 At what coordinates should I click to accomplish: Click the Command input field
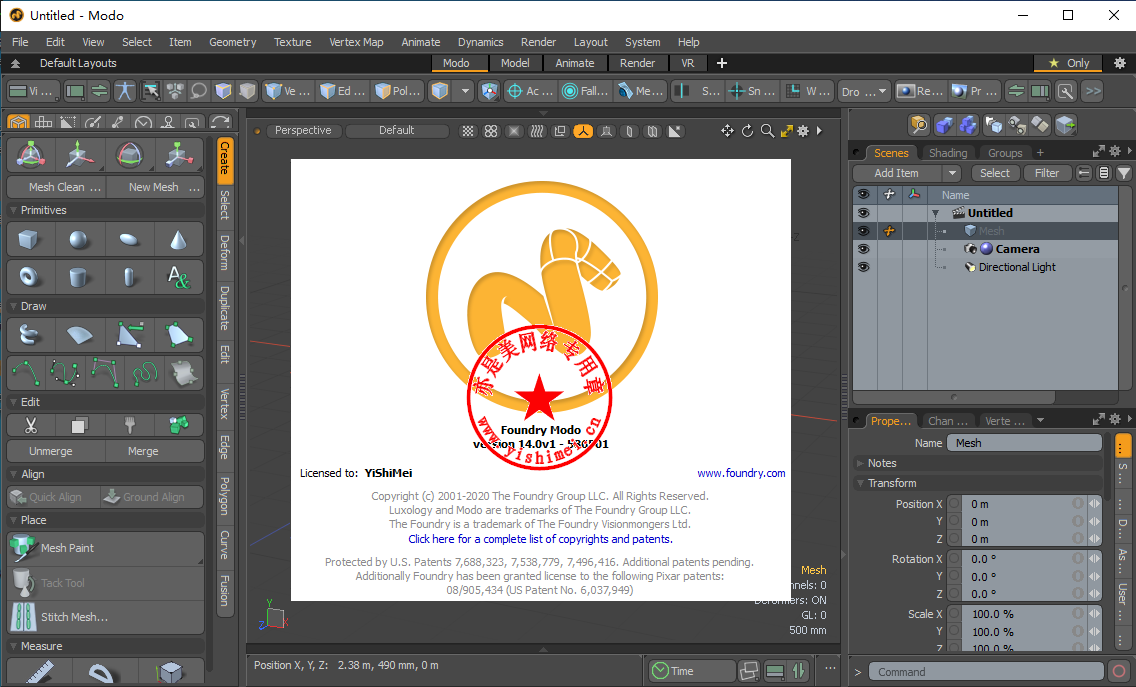click(x=986, y=672)
